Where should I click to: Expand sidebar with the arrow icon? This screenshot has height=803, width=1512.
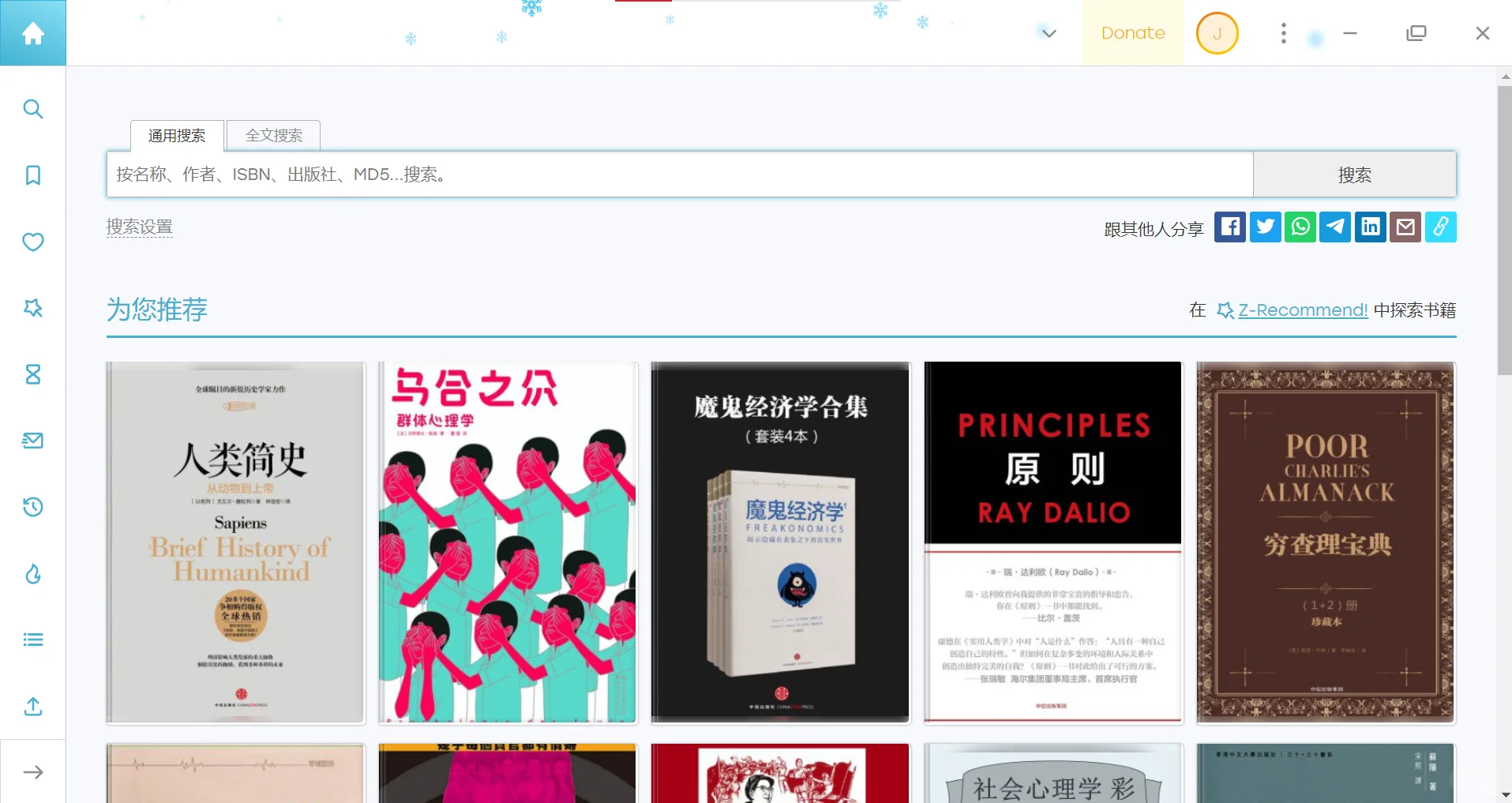[x=32, y=772]
